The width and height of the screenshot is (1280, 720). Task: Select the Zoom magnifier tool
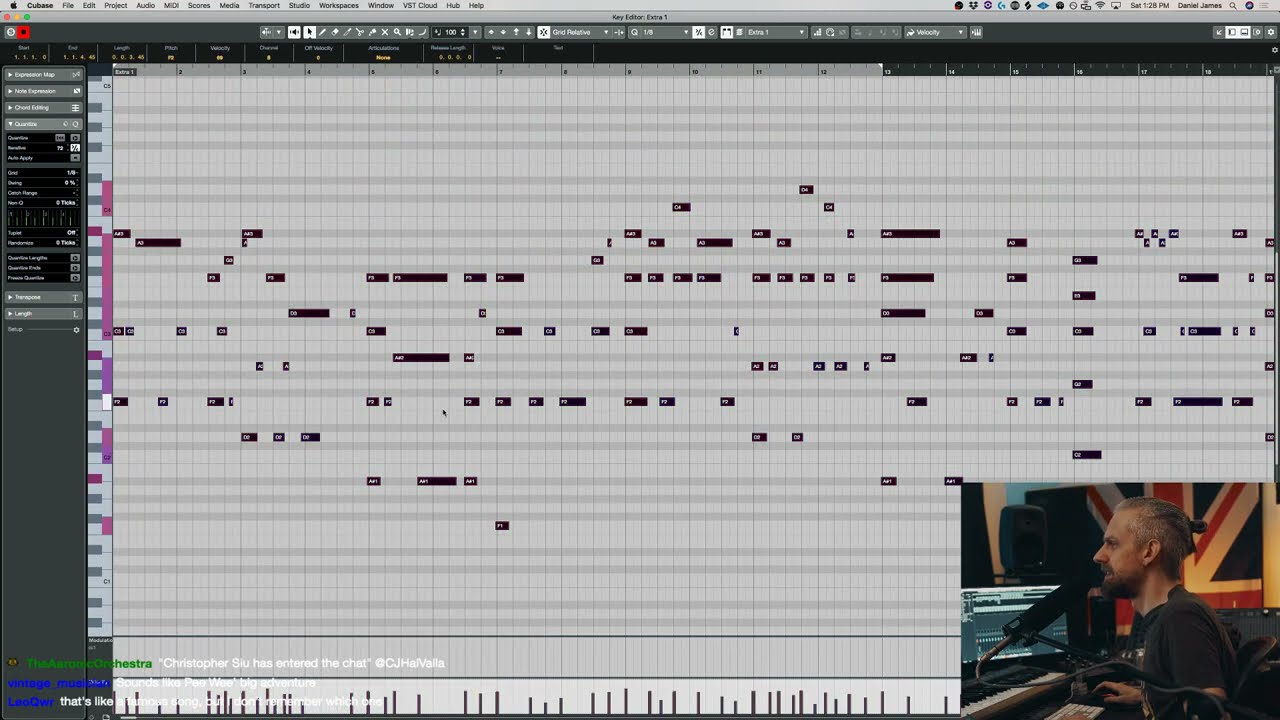[397, 32]
